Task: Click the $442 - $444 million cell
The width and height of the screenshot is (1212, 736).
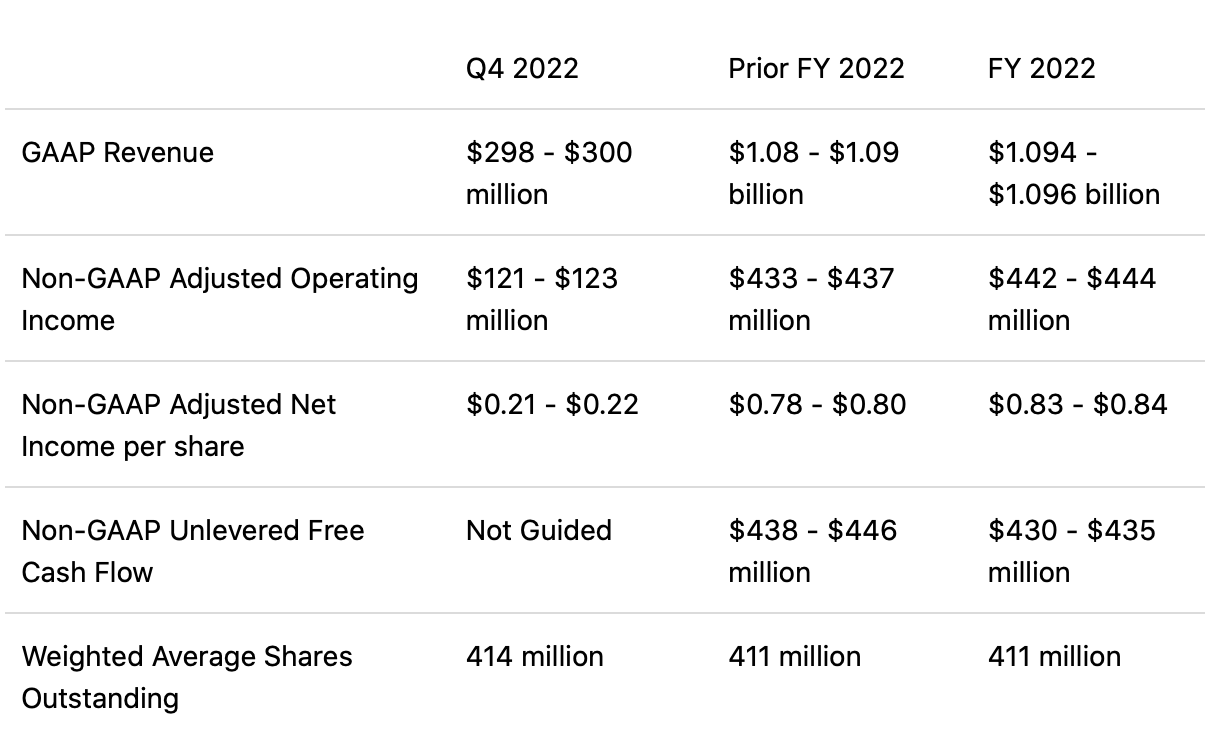Action: click(1071, 299)
